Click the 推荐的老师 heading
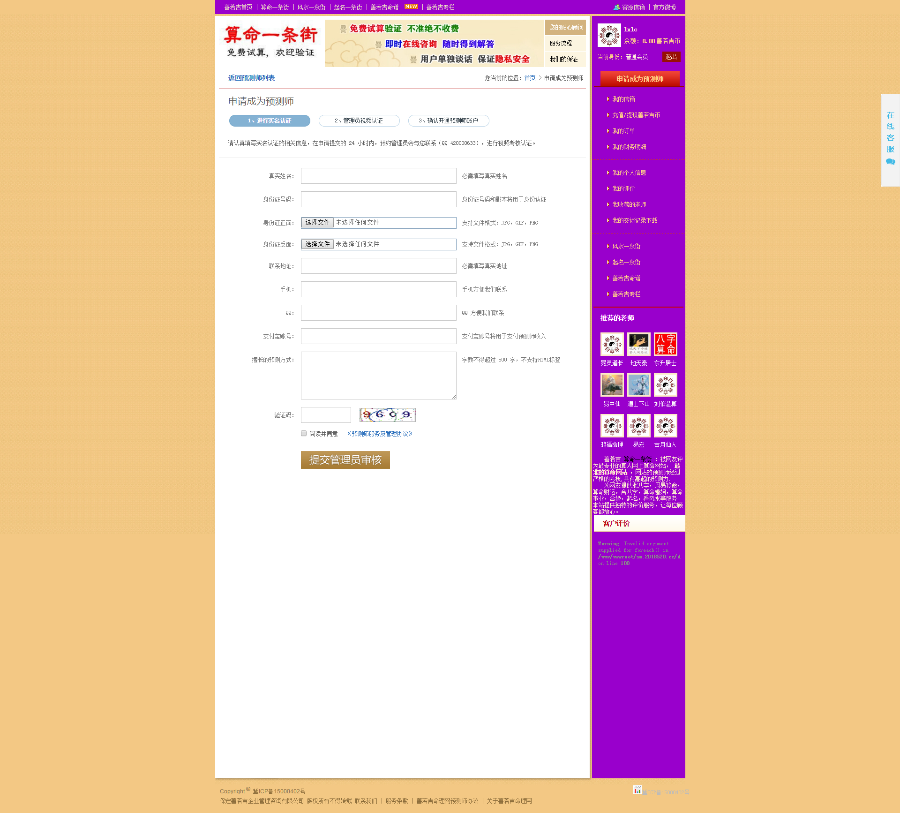This screenshot has height=813, width=900. tap(617, 318)
